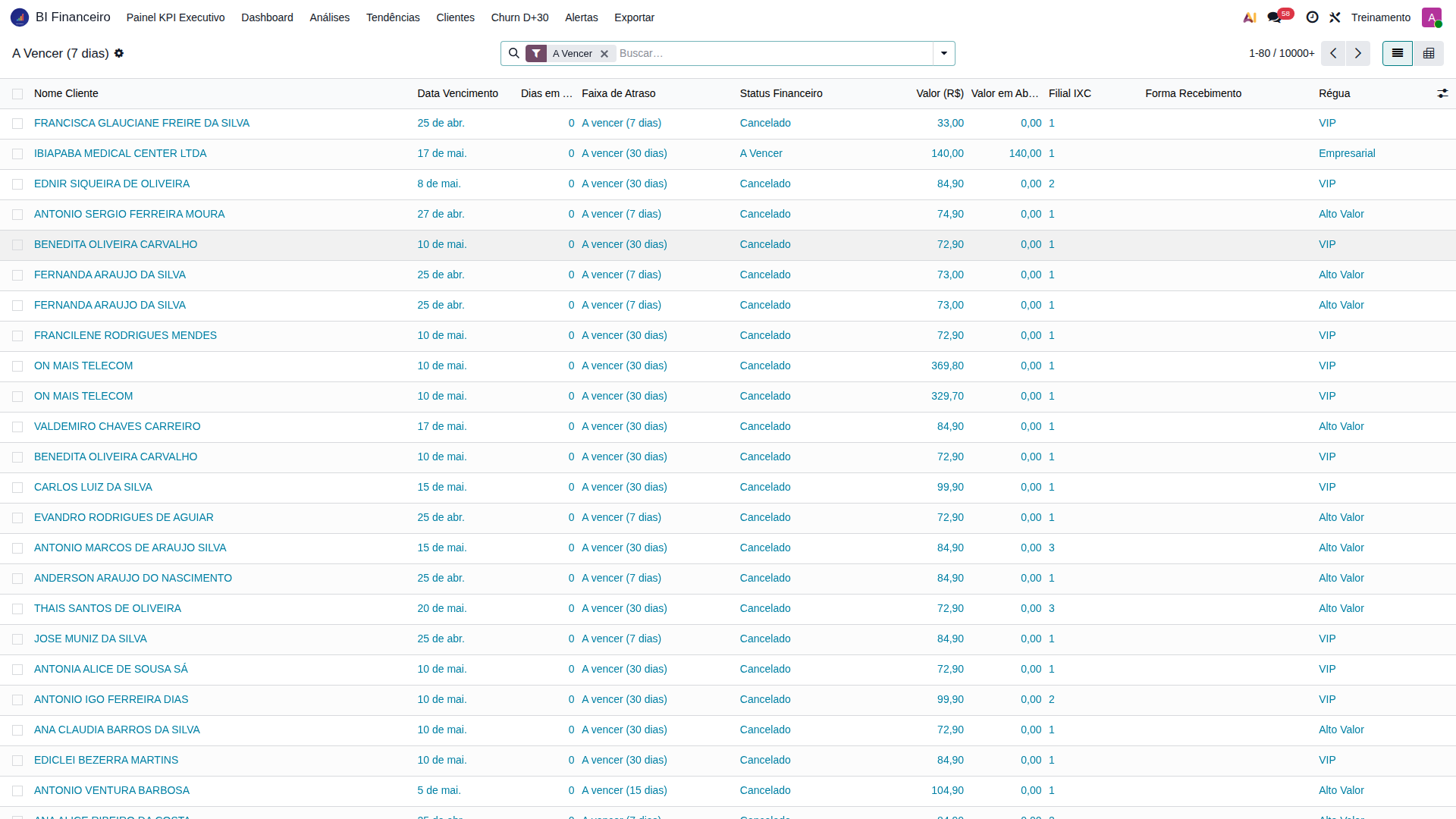The image size is (1456, 819).
Task: Sort by Filial IXC column header
Action: [x=1070, y=93]
